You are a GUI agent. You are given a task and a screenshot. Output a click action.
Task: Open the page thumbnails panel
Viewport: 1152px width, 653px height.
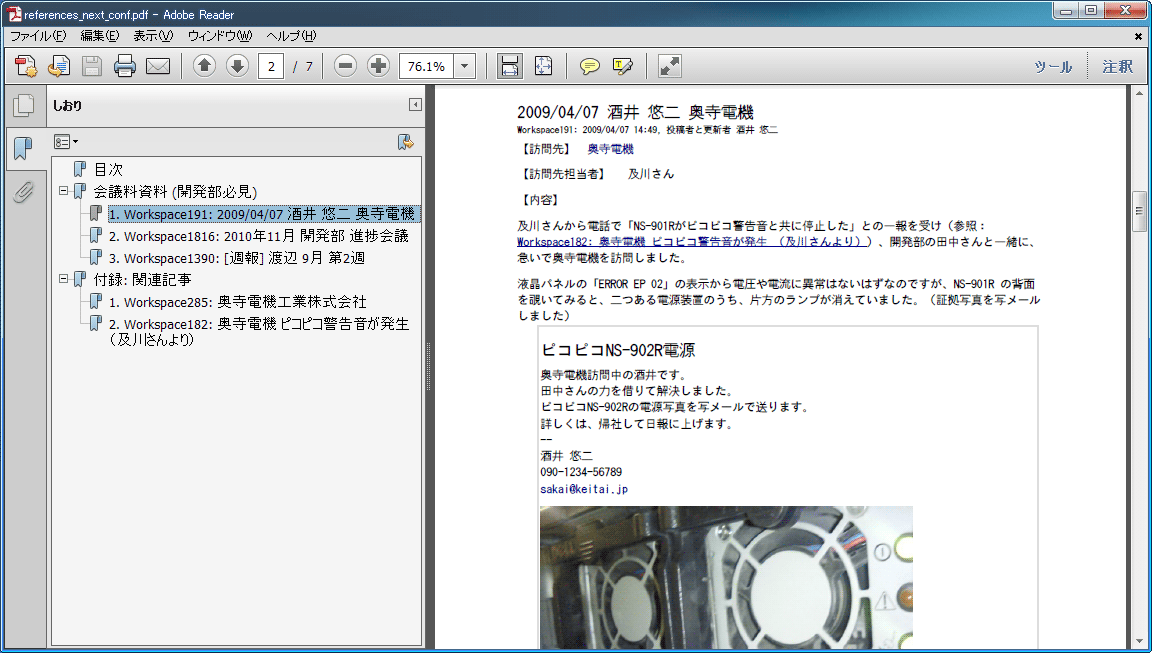pos(24,105)
